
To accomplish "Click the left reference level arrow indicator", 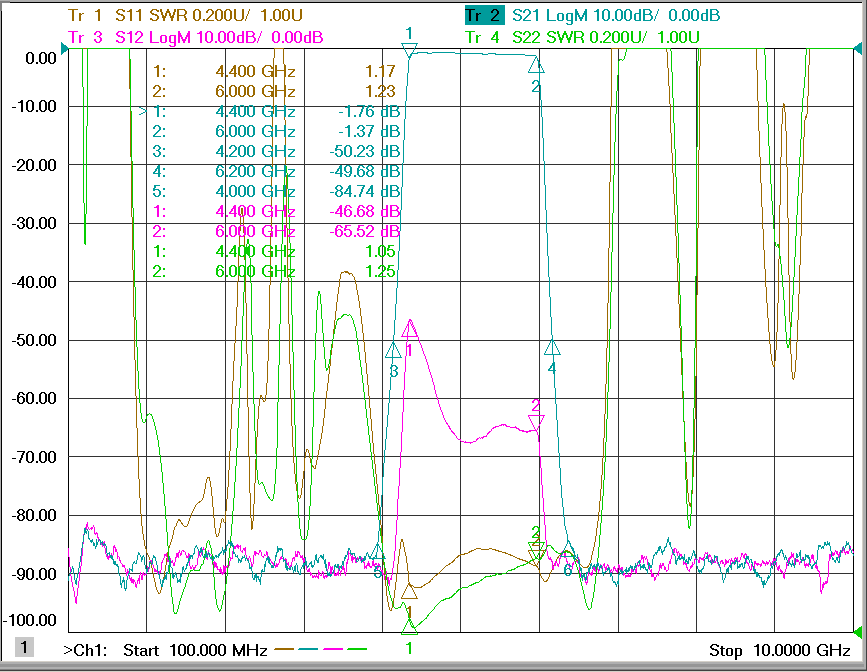I will (x=64, y=49).
